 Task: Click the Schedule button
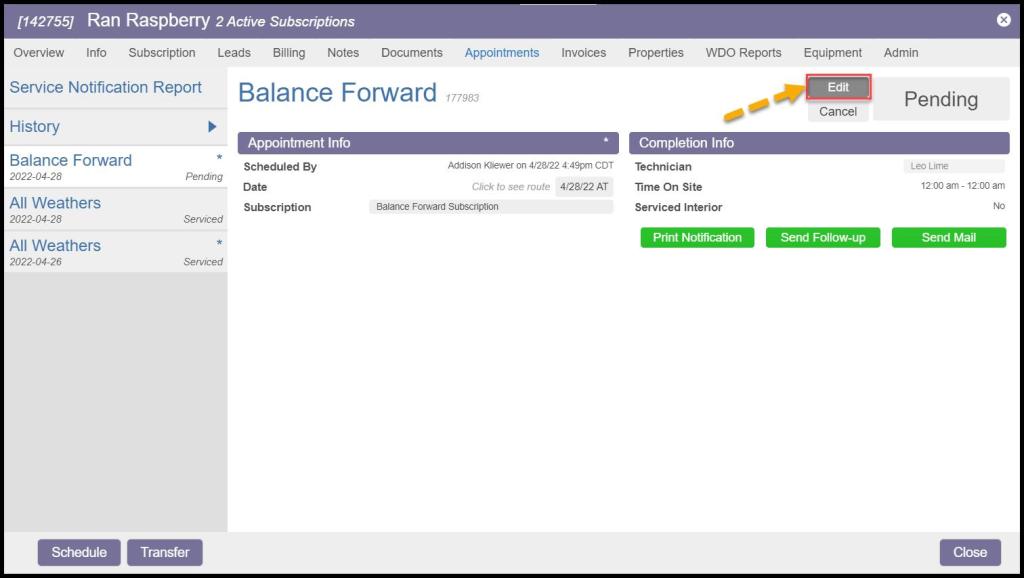tap(79, 552)
